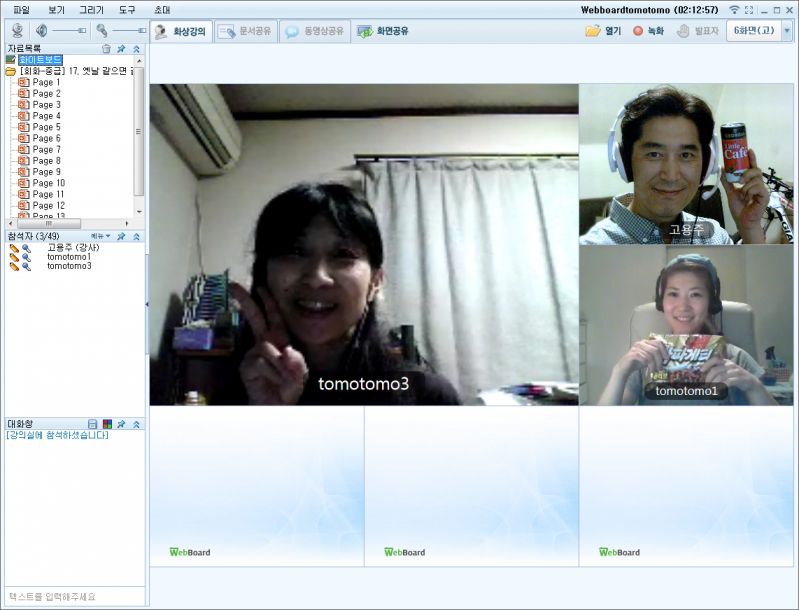Click the 녹화 record button
This screenshot has width=799, height=610.
(648, 31)
